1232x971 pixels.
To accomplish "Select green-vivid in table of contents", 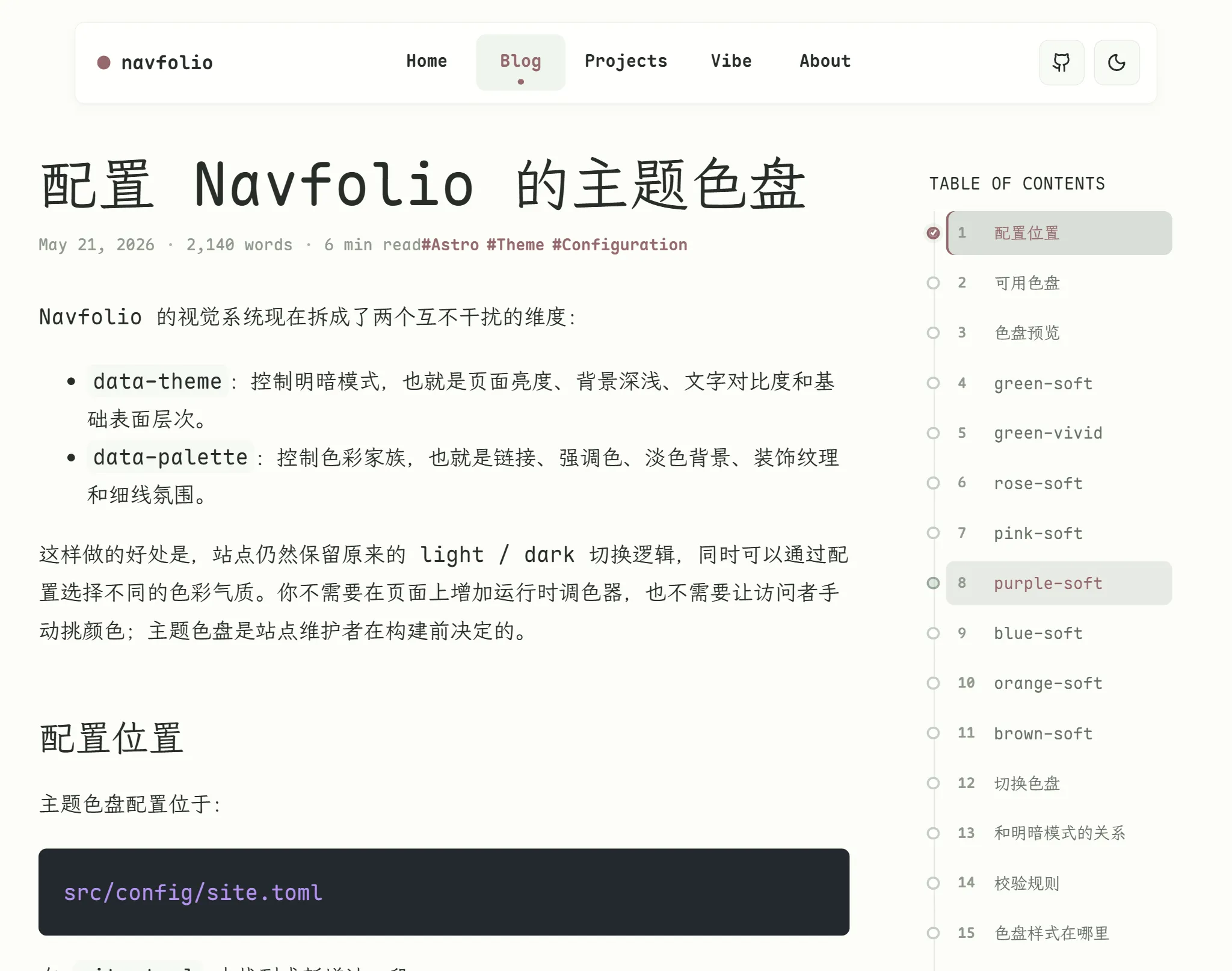I will tap(1059, 433).
